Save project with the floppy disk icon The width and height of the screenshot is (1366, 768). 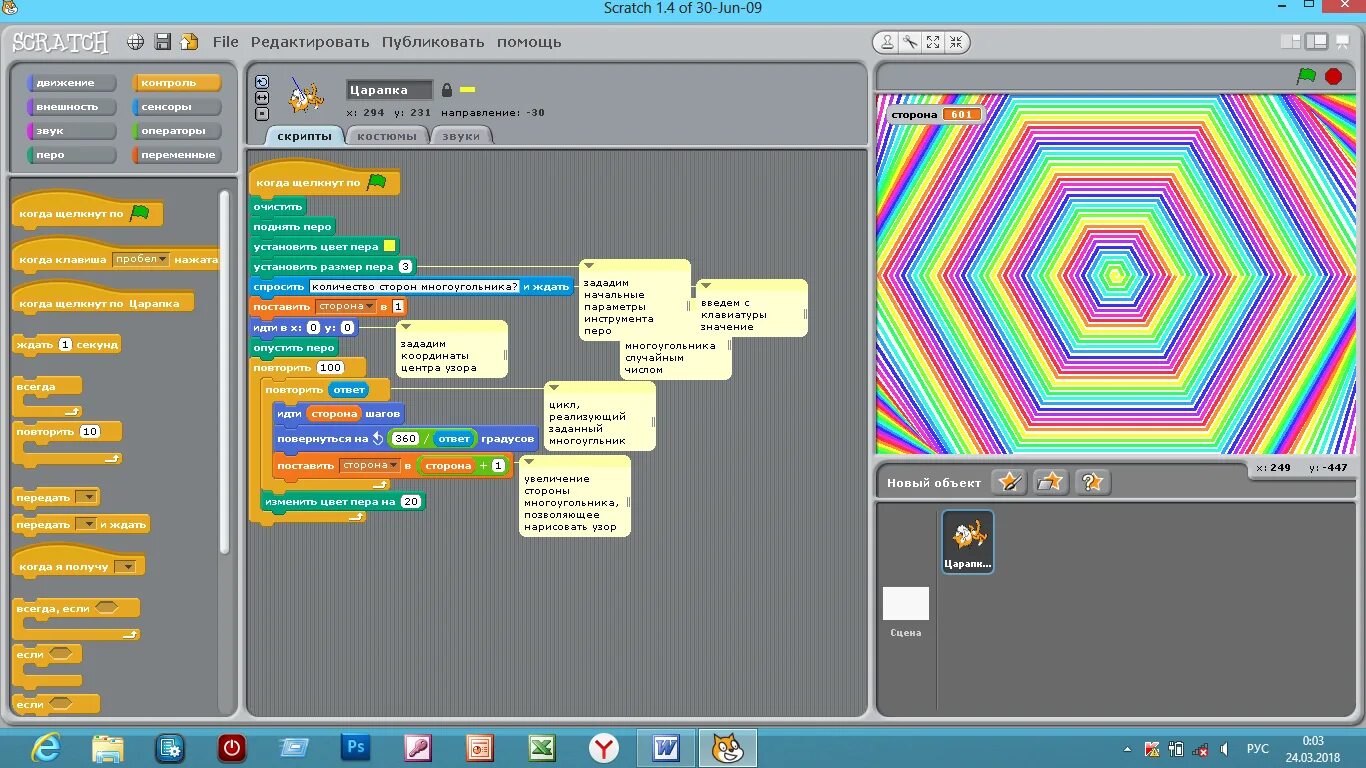click(x=163, y=42)
